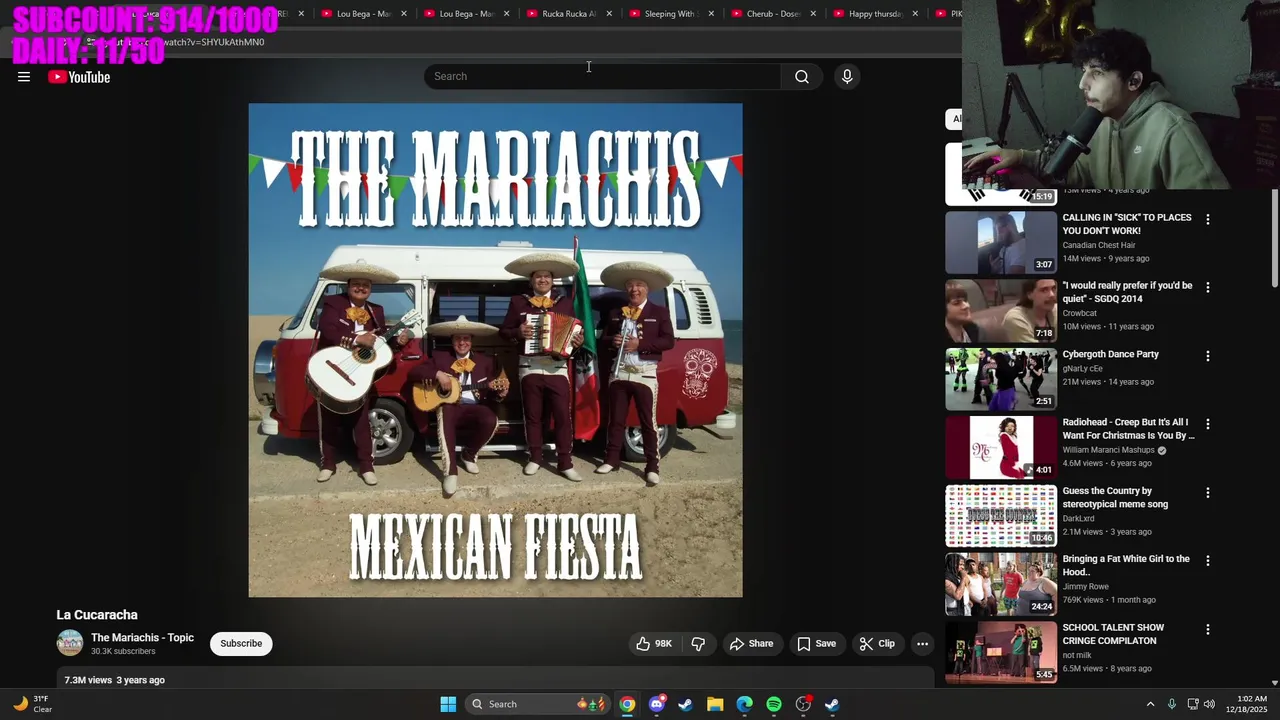1280x720 pixels.
Task: Open the YouTube hamburger guide menu
Action: pos(24,77)
